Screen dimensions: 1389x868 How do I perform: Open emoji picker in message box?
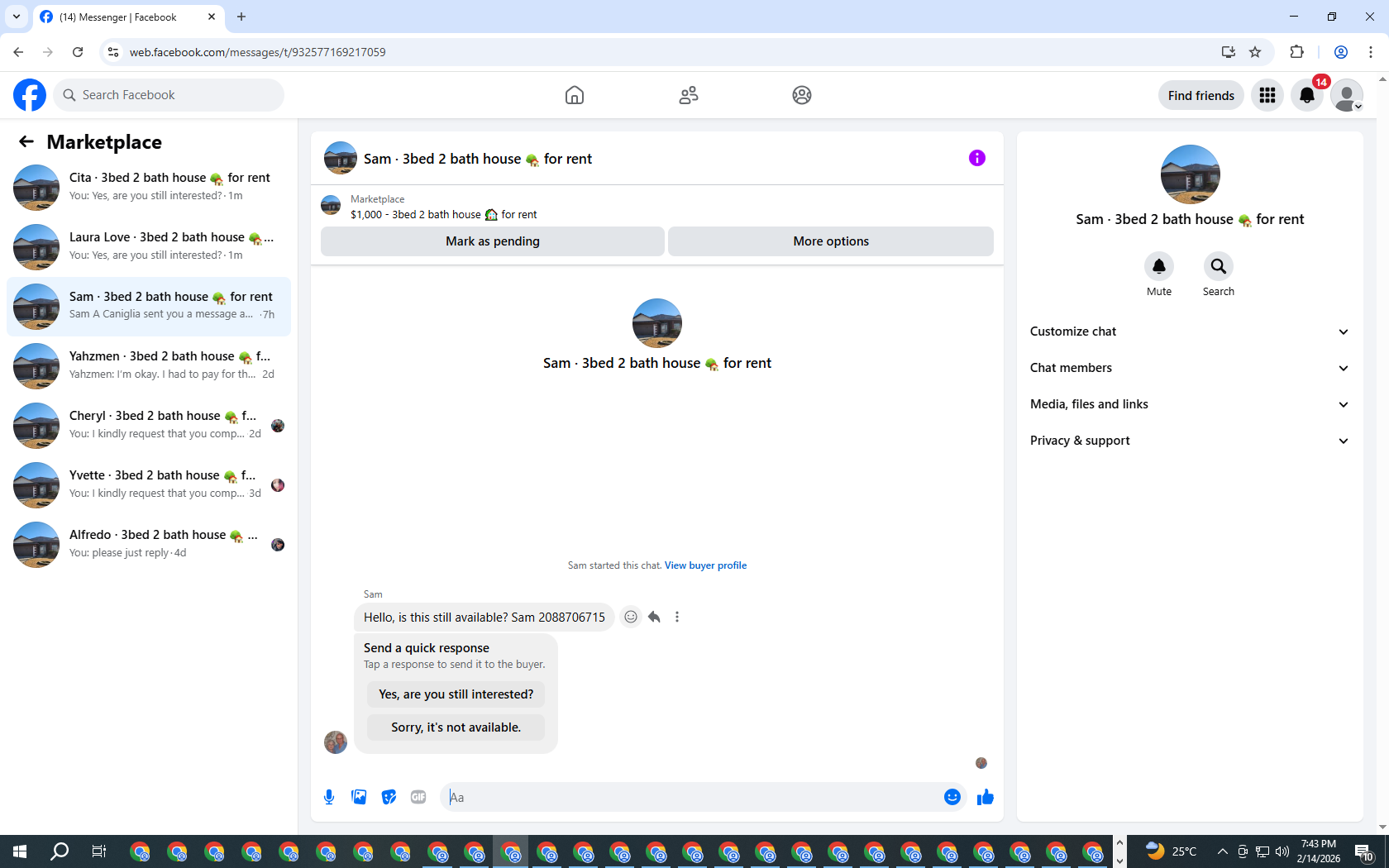952,797
